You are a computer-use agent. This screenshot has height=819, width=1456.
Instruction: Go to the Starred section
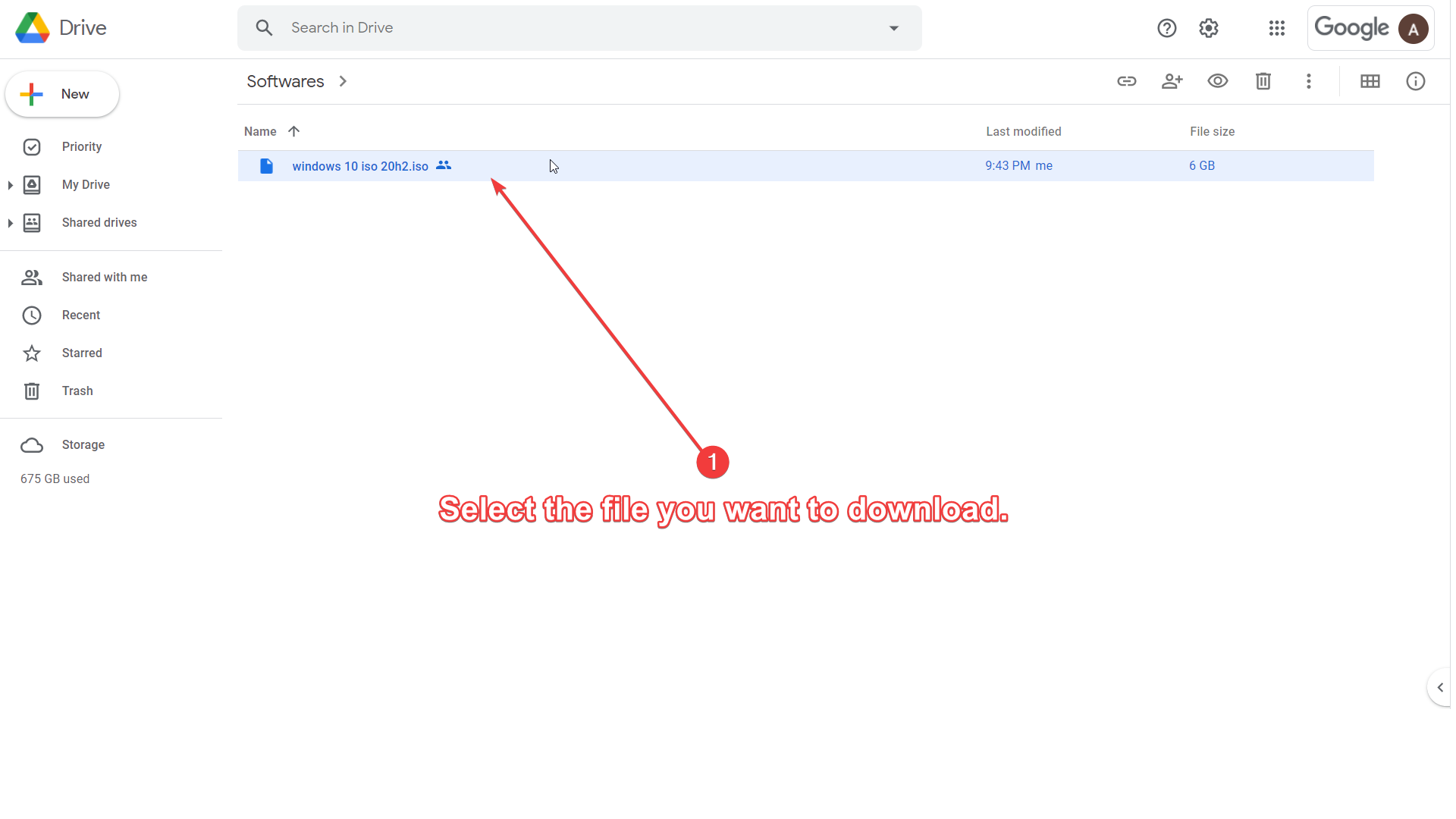coord(81,353)
